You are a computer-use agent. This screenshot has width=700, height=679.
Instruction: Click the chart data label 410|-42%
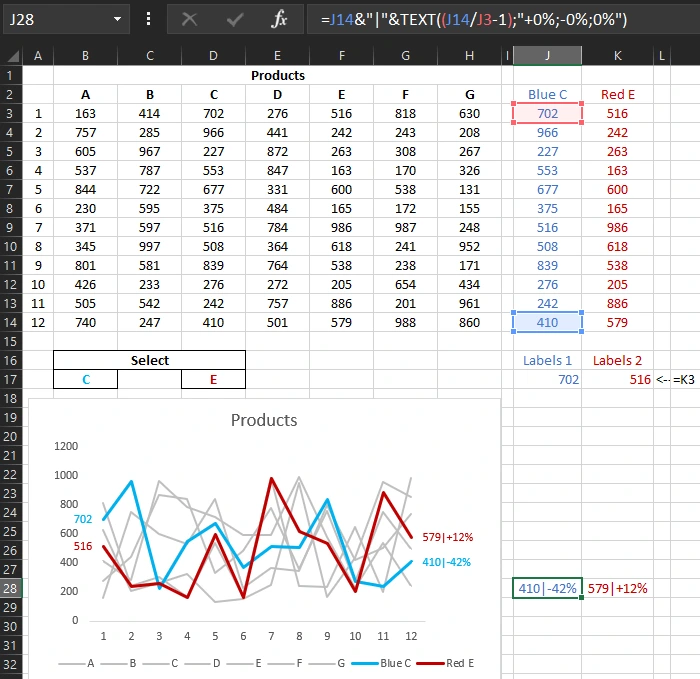(446, 562)
